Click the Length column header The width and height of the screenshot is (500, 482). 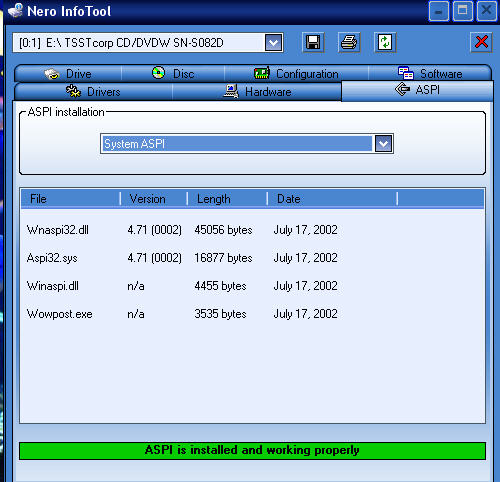point(227,199)
